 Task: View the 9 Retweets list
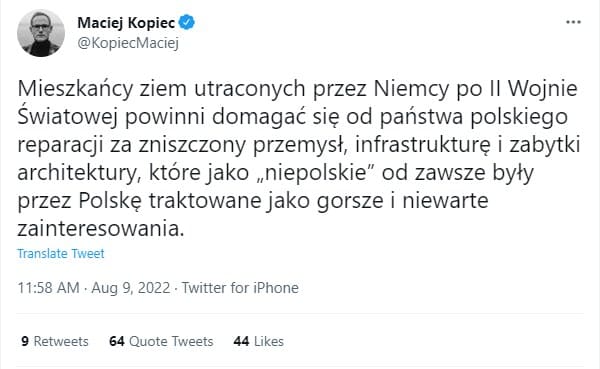click(x=55, y=341)
